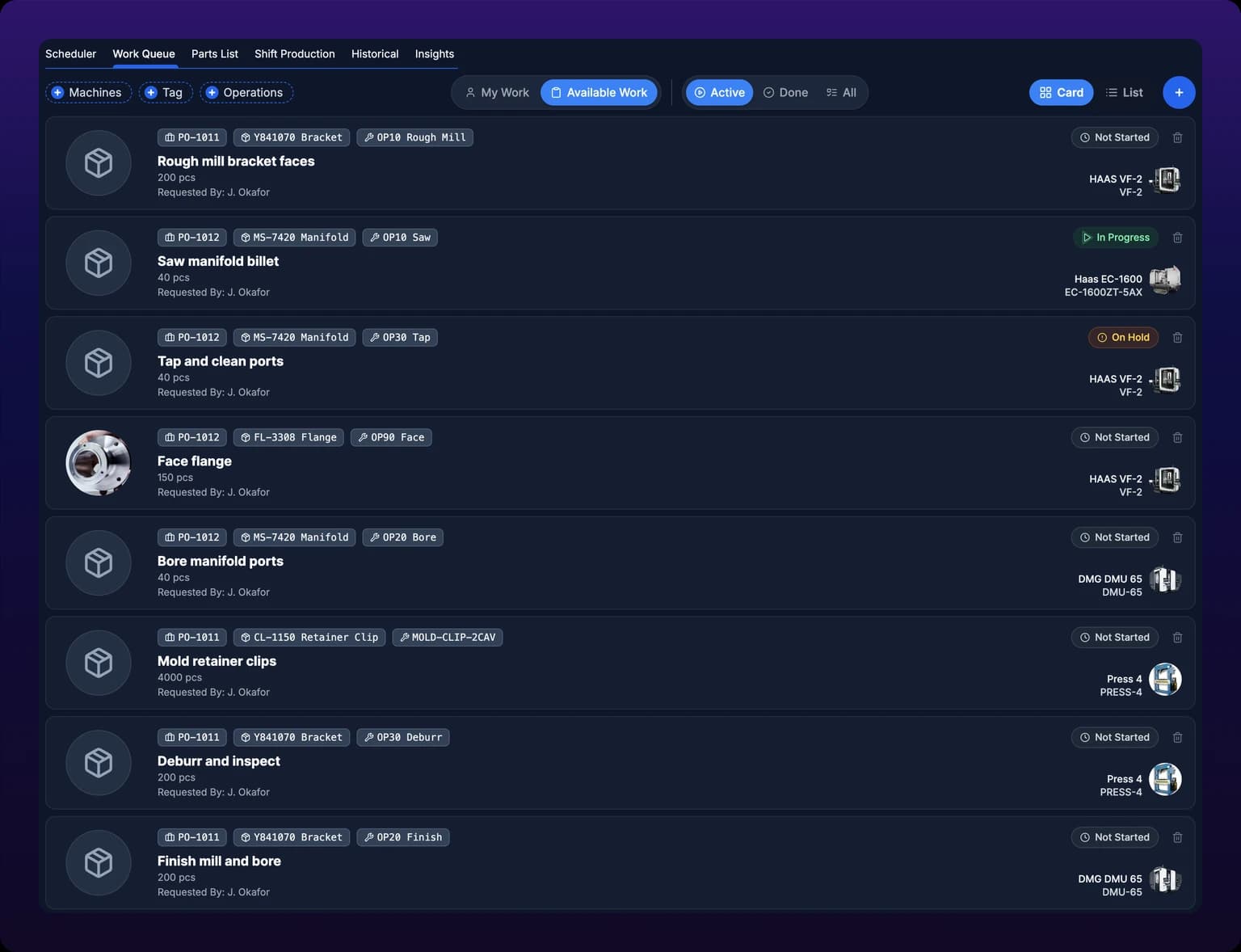The width and height of the screenshot is (1241, 952).
Task: Add a Machines filter
Action: (x=89, y=92)
